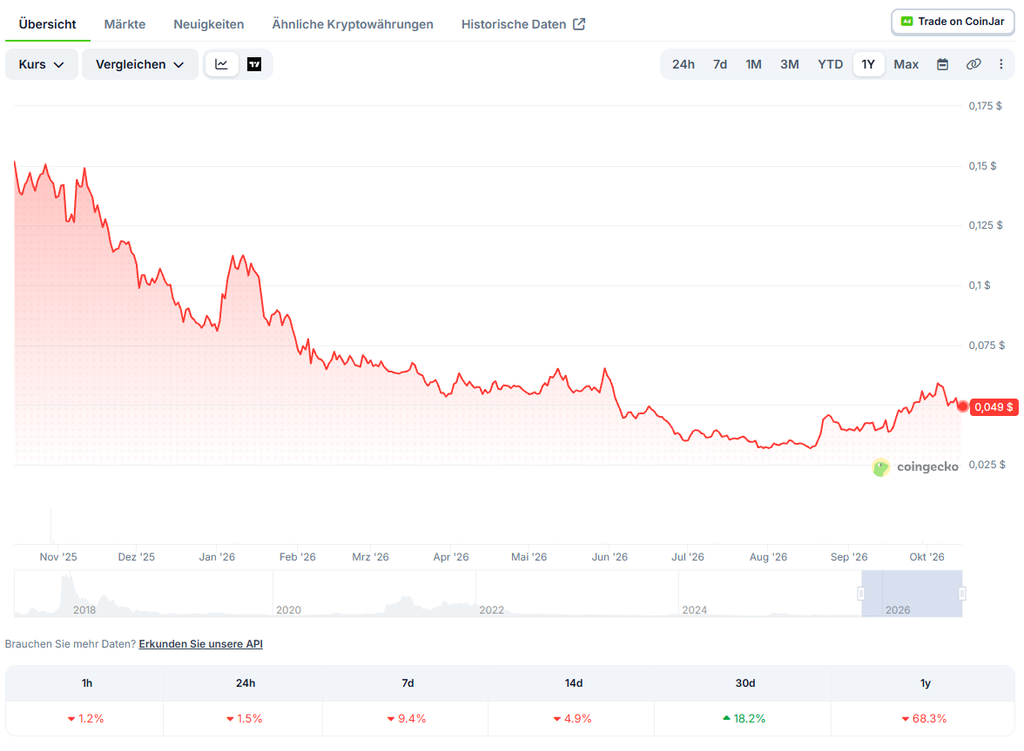Expand the Kurs dropdown
1024x751 pixels.
pyautogui.click(x=41, y=64)
